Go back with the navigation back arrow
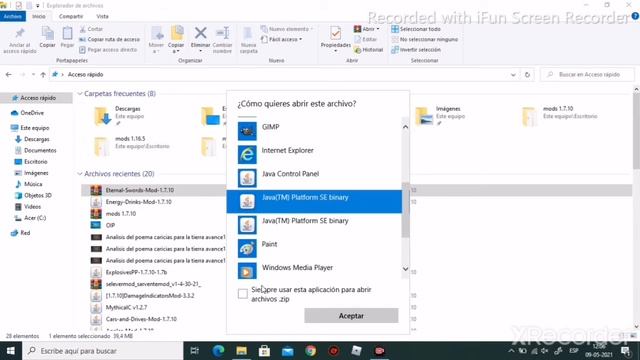Screen dimensions: 640x360 point(9,74)
